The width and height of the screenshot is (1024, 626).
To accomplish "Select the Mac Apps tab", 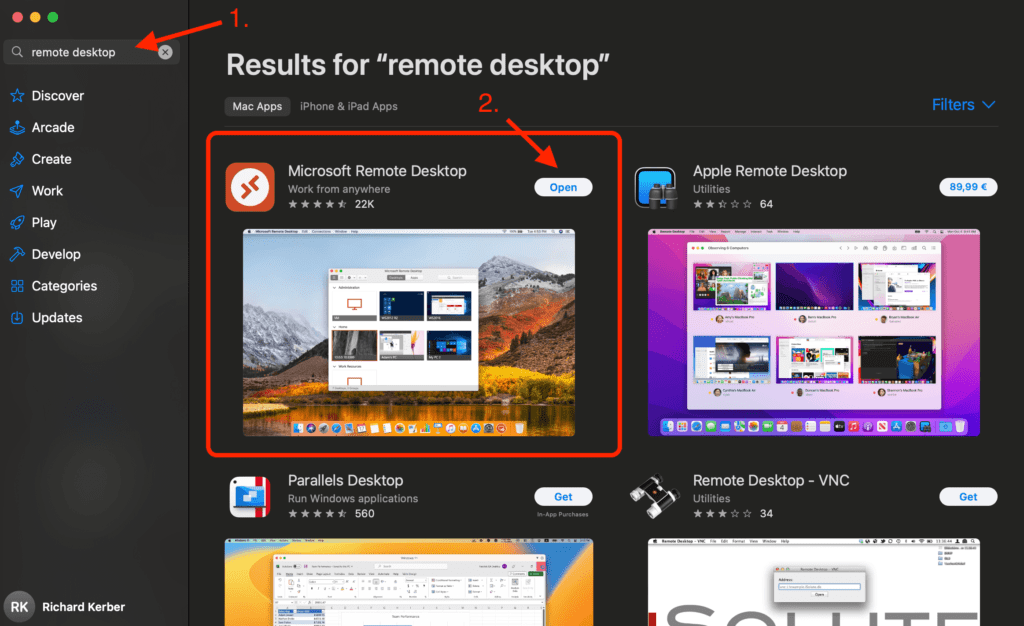I will click(x=257, y=106).
